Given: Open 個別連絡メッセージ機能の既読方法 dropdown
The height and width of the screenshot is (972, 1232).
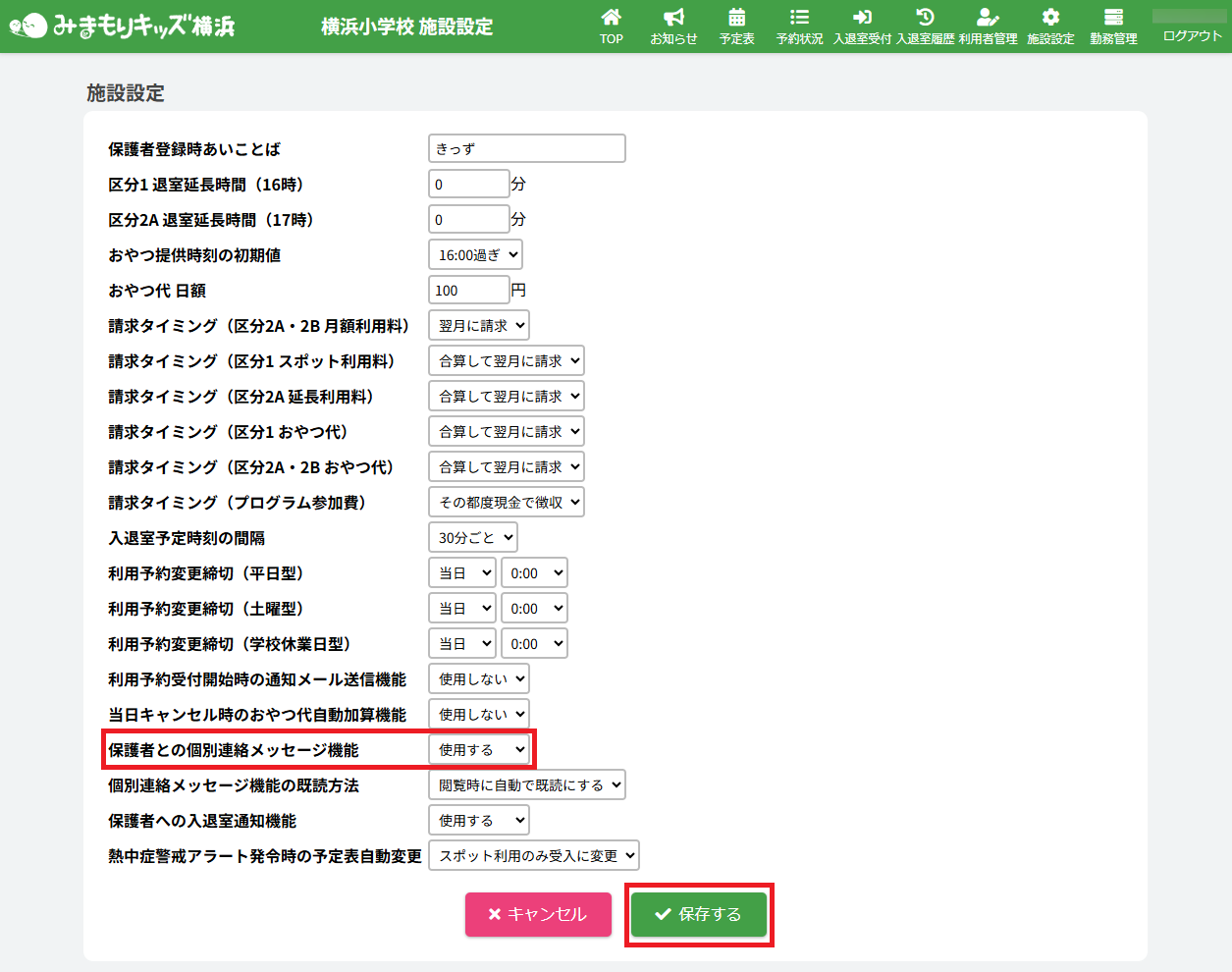Looking at the screenshot, I should point(527,785).
